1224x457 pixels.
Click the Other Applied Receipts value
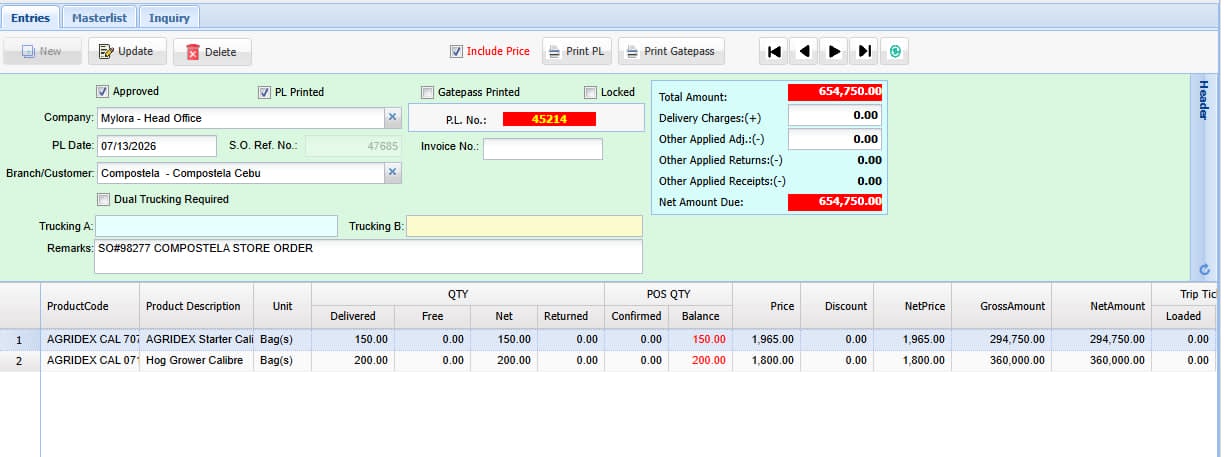869,181
